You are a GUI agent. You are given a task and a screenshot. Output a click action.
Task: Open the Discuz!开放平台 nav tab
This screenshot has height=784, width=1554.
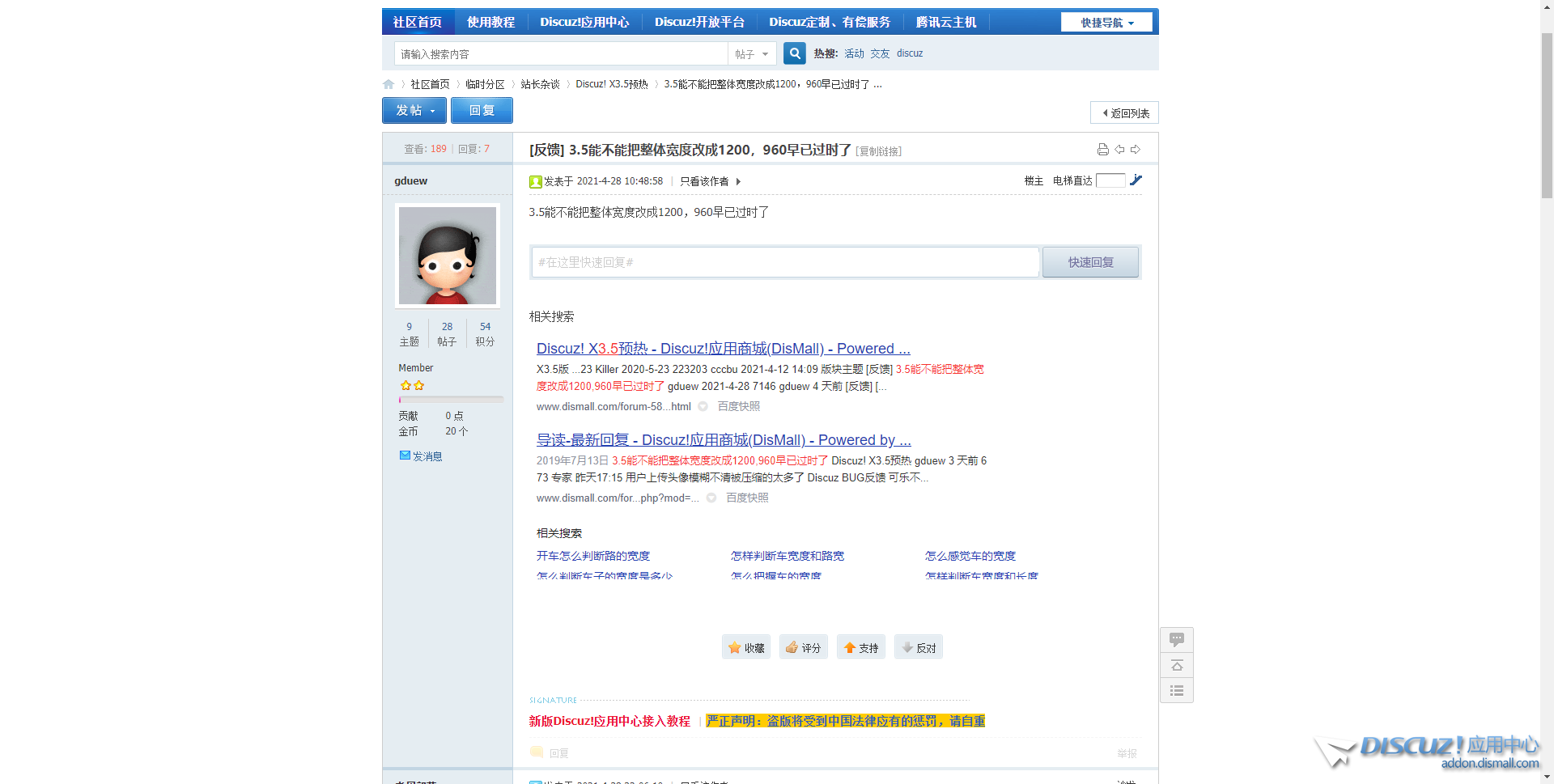[699, 22]
